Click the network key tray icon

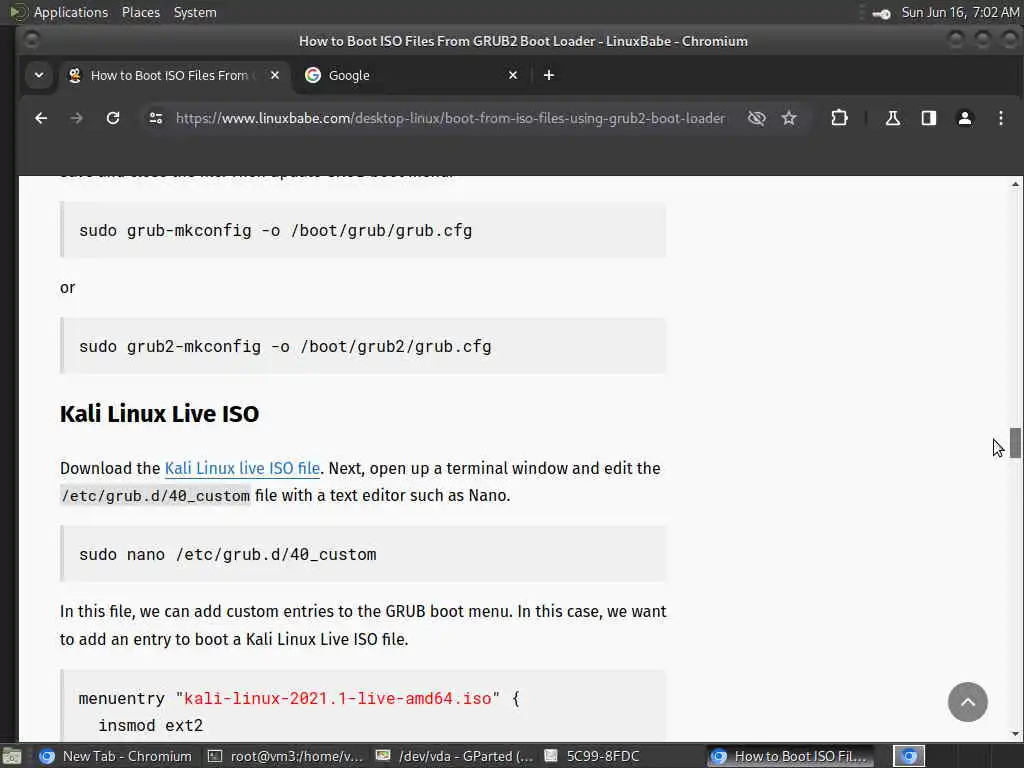(882, 13)
